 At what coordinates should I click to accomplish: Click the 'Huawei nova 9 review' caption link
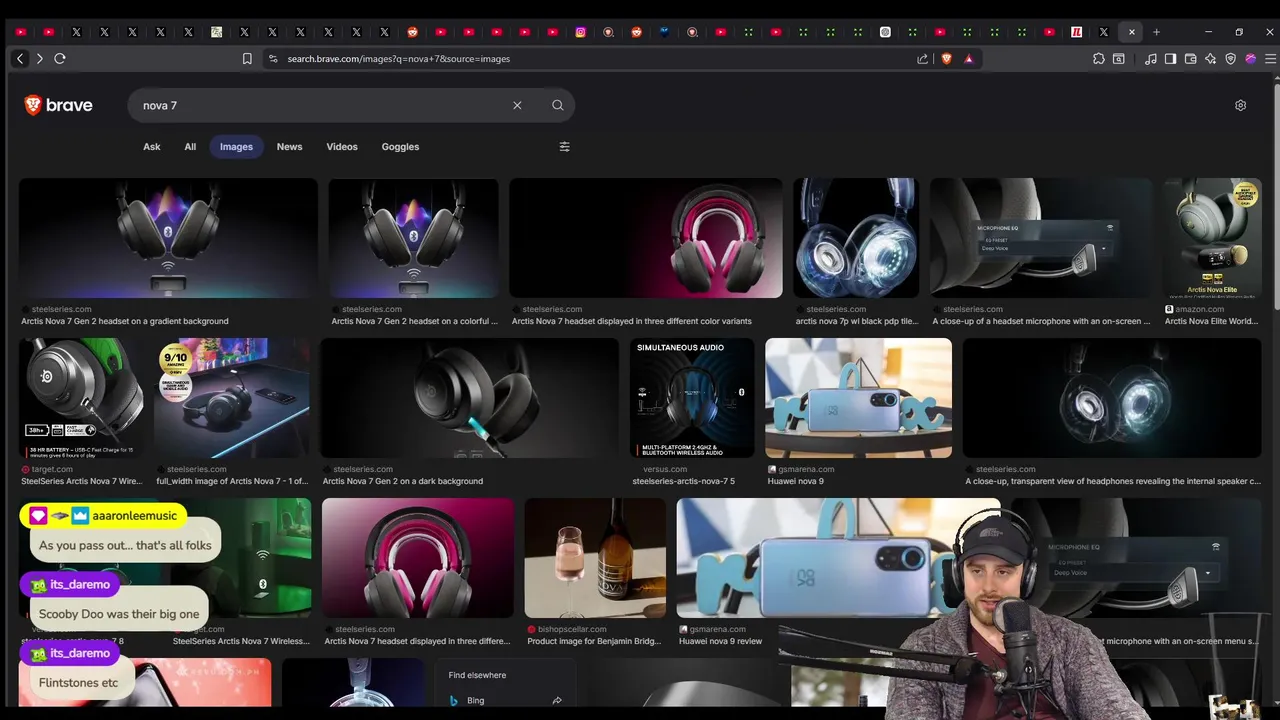click(720, 641)
